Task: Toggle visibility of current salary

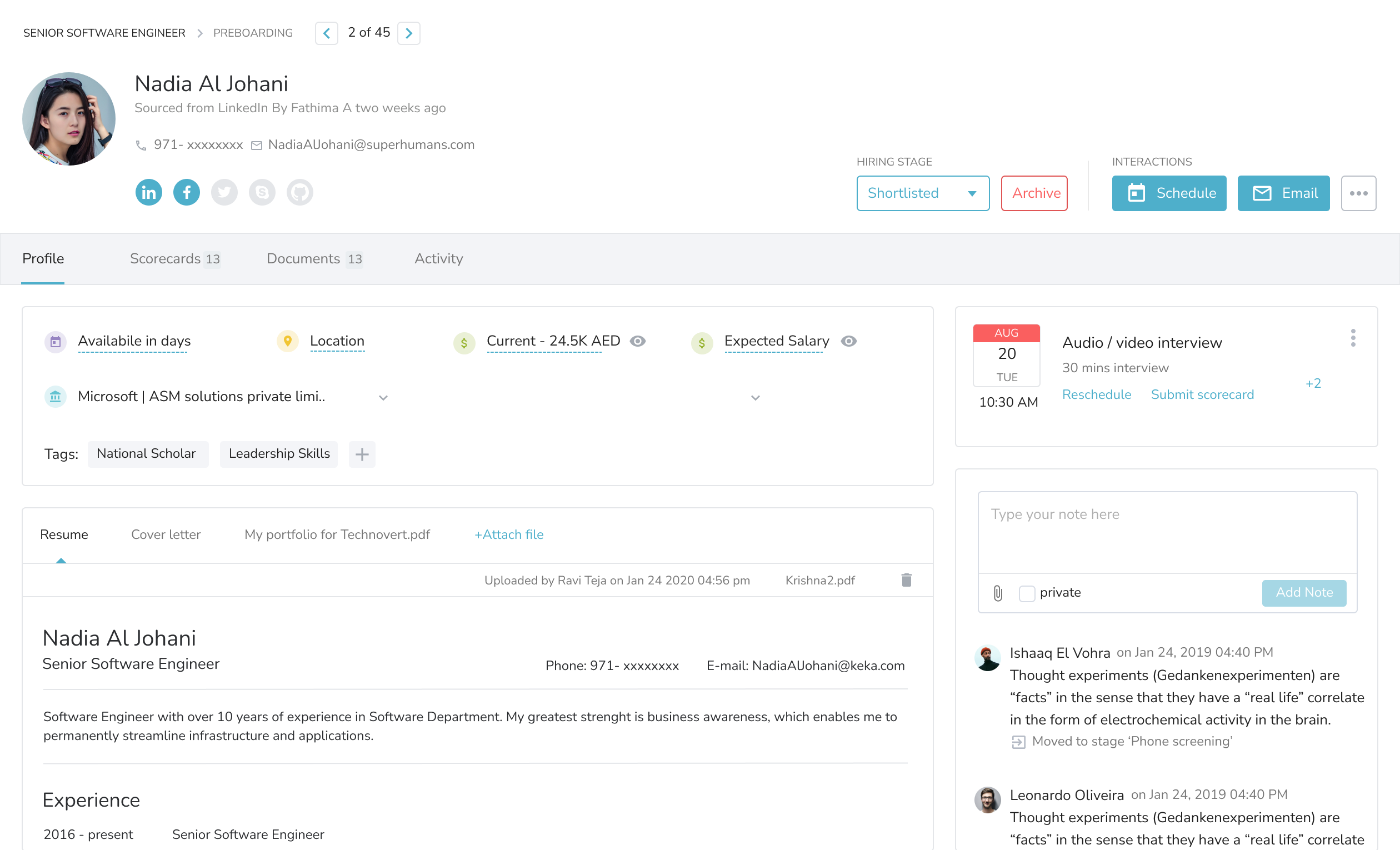Action: coord(639,341)
